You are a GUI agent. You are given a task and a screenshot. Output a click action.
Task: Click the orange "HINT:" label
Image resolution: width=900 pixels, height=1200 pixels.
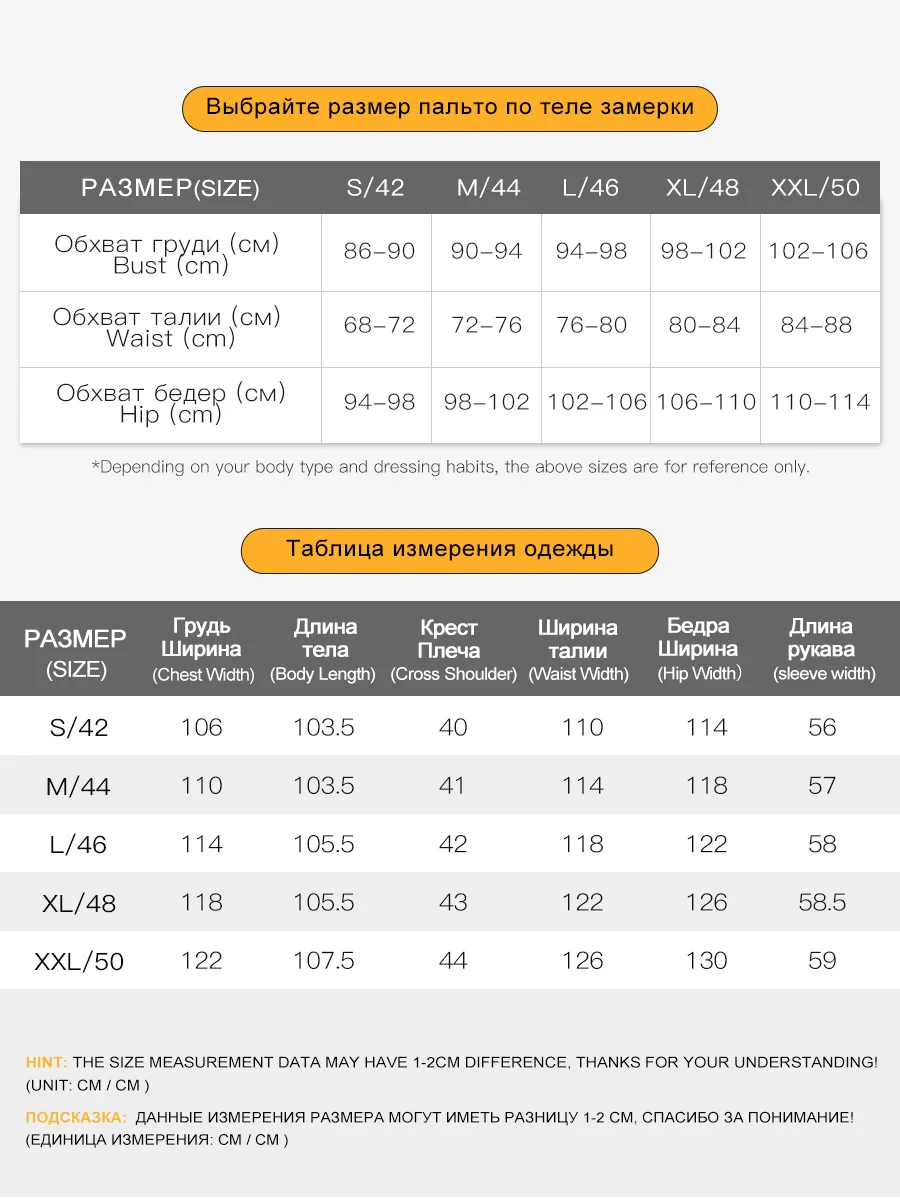47,1062
